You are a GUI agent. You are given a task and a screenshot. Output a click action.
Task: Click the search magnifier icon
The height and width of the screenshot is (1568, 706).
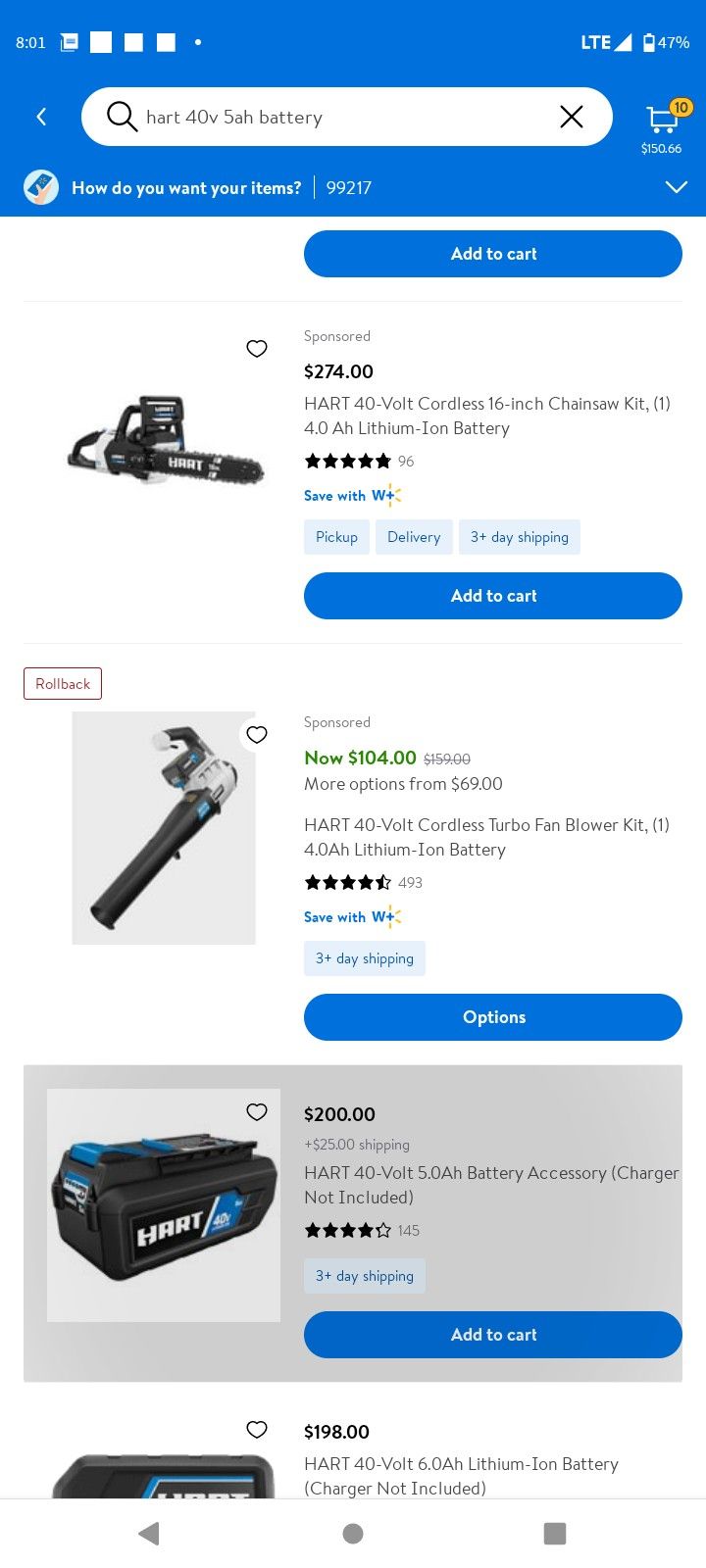coord(122,117)
